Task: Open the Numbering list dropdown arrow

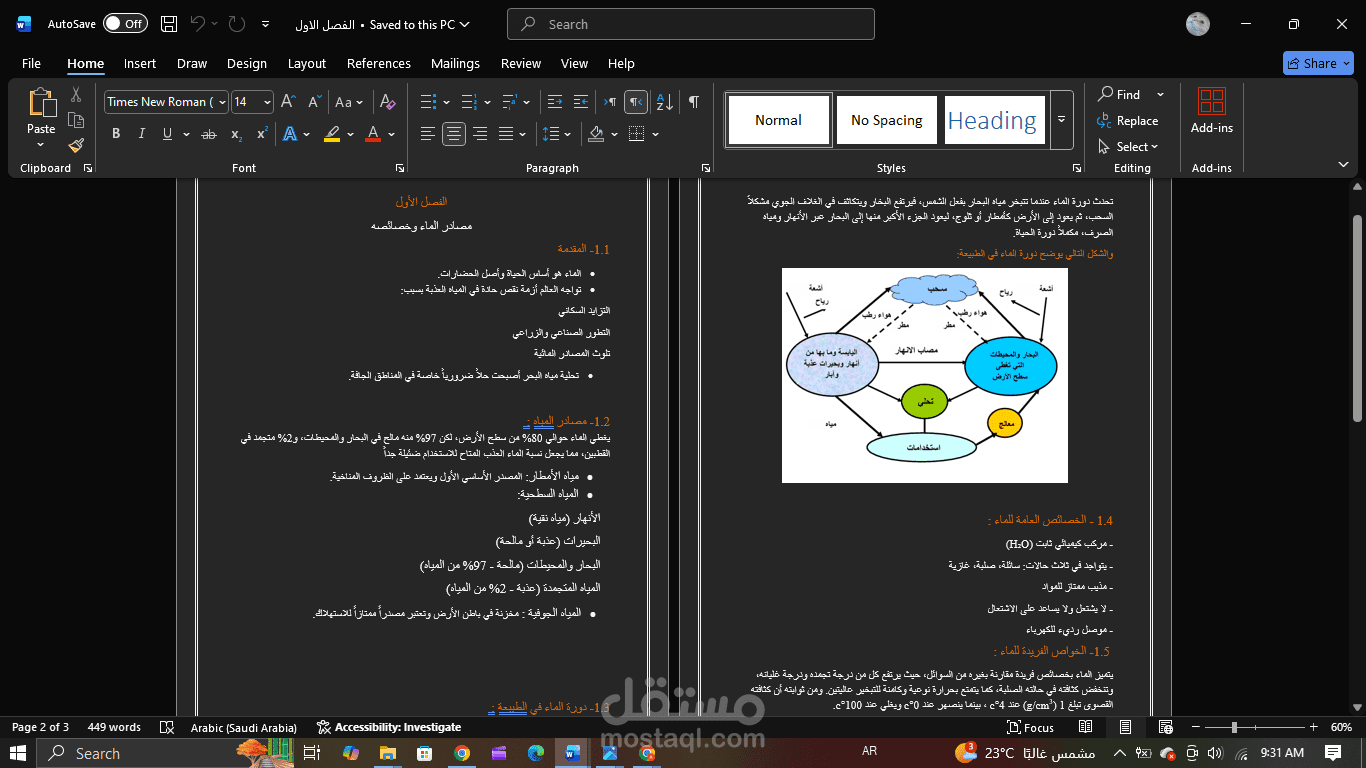Action: (x=486, y=102)
